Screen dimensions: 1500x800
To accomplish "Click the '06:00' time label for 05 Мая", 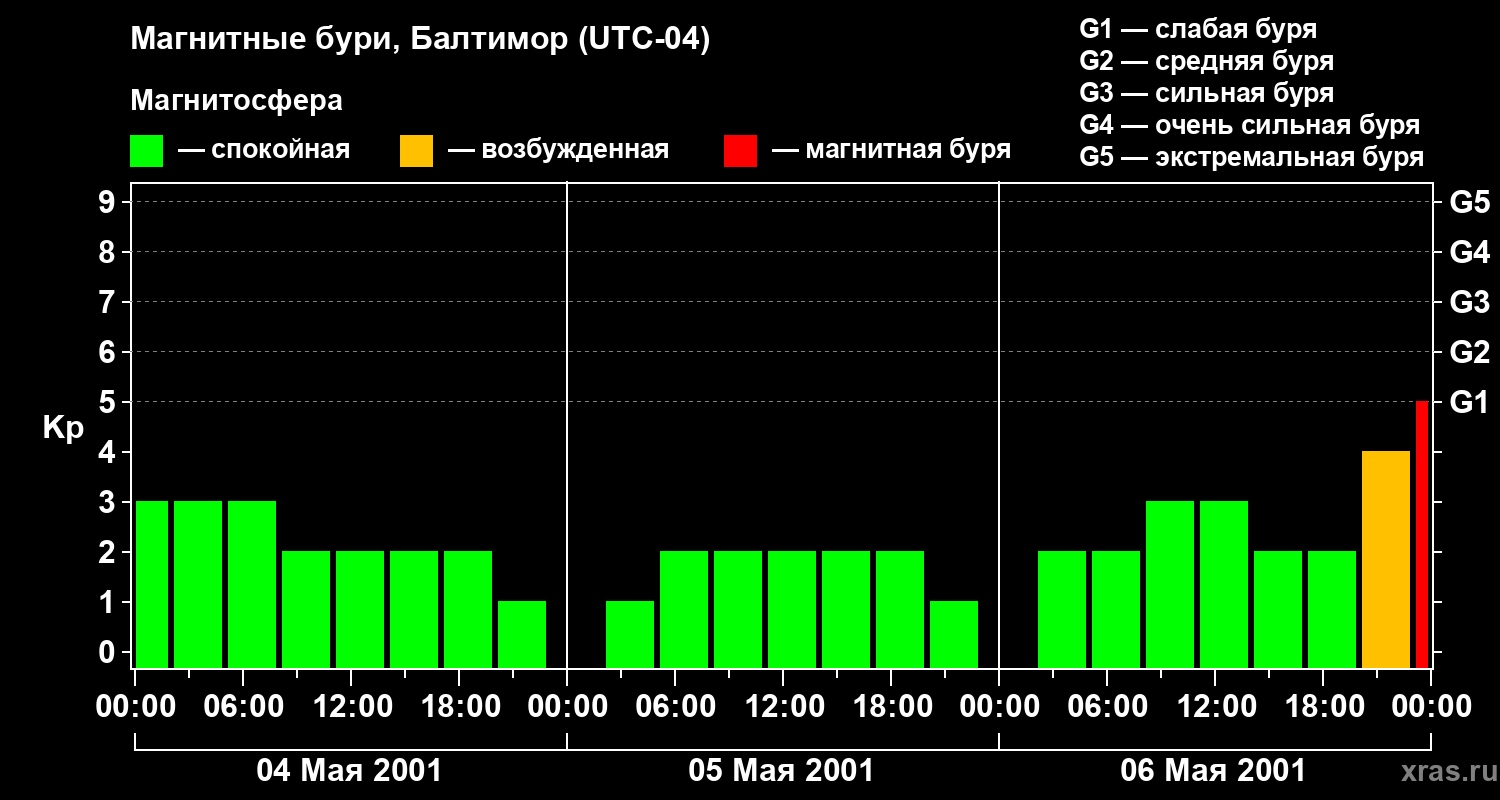I will click(x=675, y=706).
